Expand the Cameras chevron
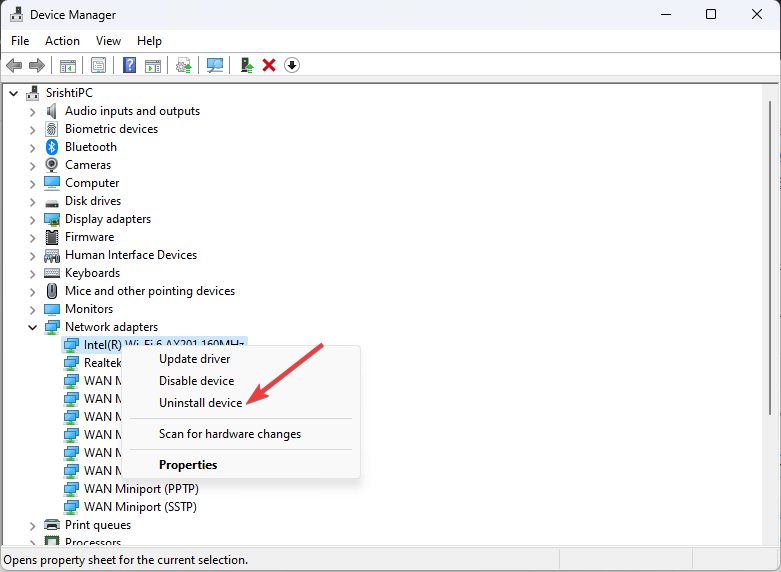The width and height of the screenshot is (781, 572). 32,165
